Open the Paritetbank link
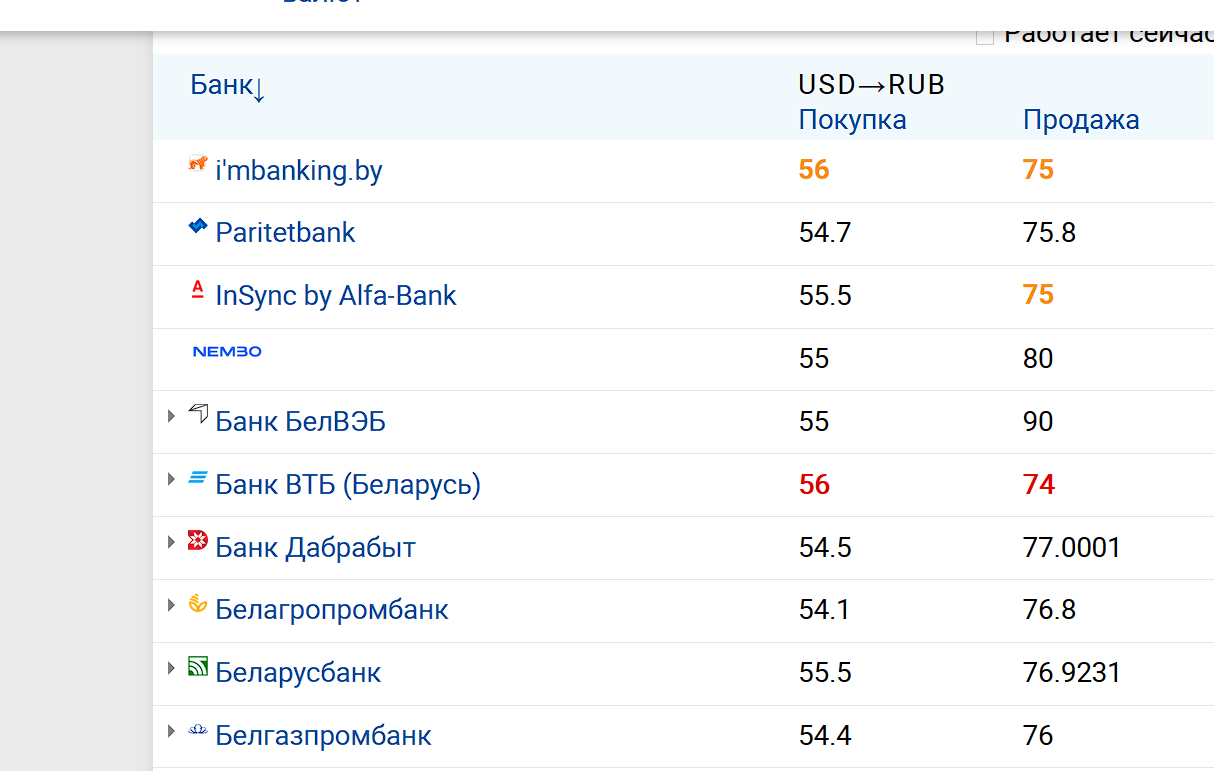 (x=285, y=233)
